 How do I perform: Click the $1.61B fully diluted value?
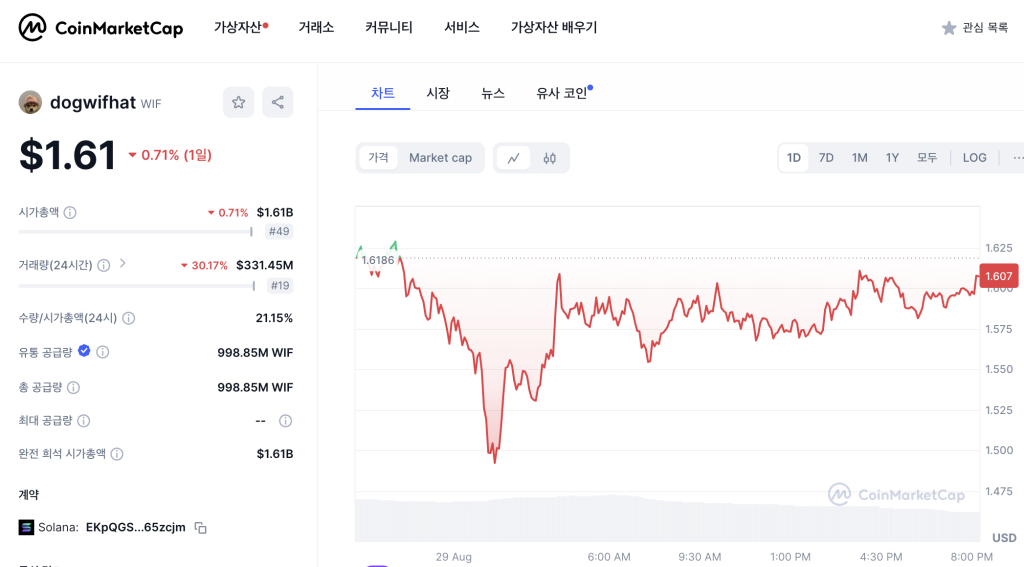pyautogui.click(x=275, y=454)
